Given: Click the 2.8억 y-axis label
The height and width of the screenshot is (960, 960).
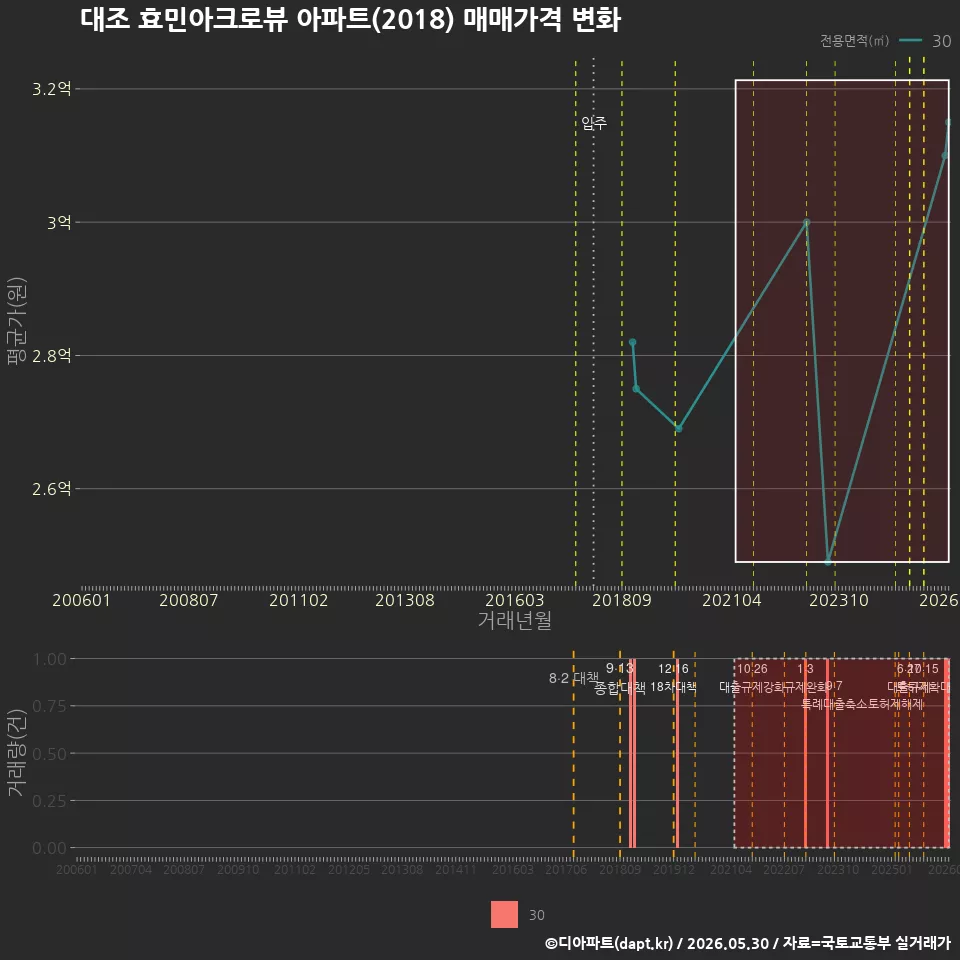Looking at the screenshot, I should [51, 356].
